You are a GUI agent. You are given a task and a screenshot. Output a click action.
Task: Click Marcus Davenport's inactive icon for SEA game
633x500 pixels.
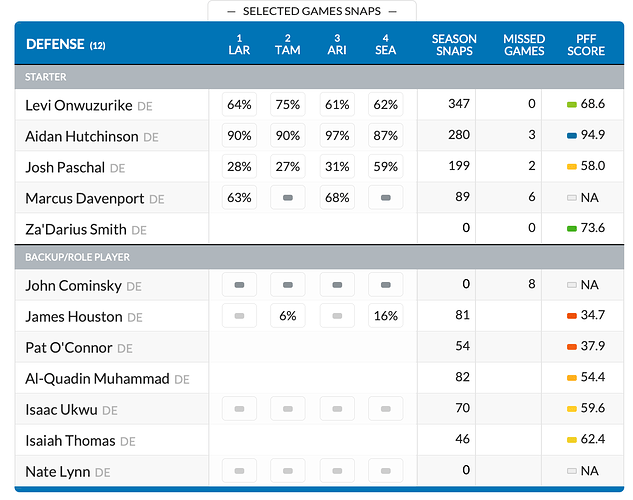(384, 198)
